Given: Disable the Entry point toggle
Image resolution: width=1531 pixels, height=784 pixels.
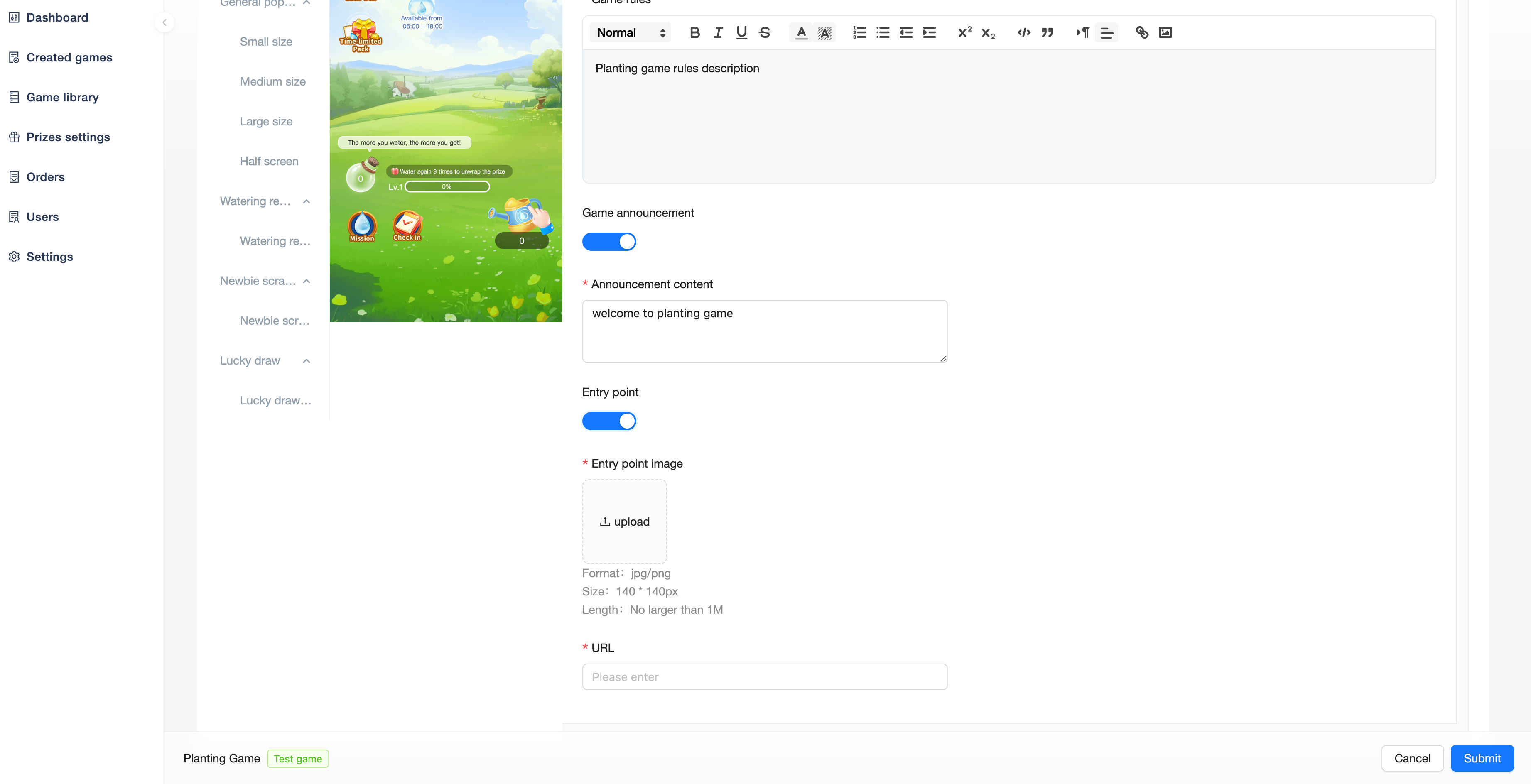Looking at the screenshot, I should 608,421.
